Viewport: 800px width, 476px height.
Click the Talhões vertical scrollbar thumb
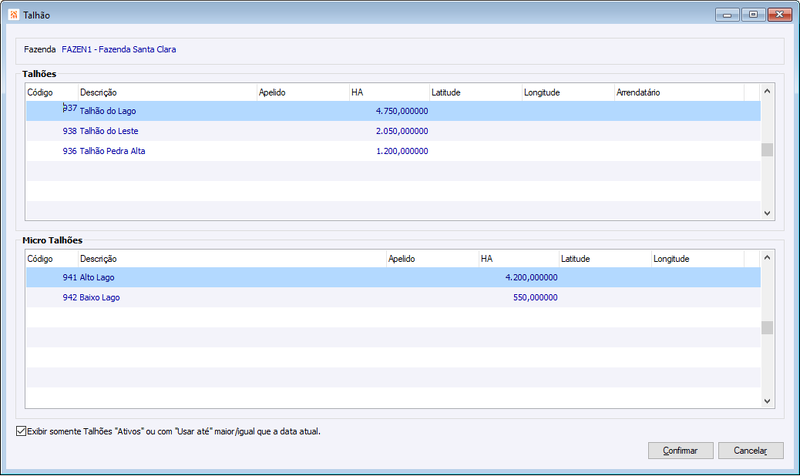[767, 149]
